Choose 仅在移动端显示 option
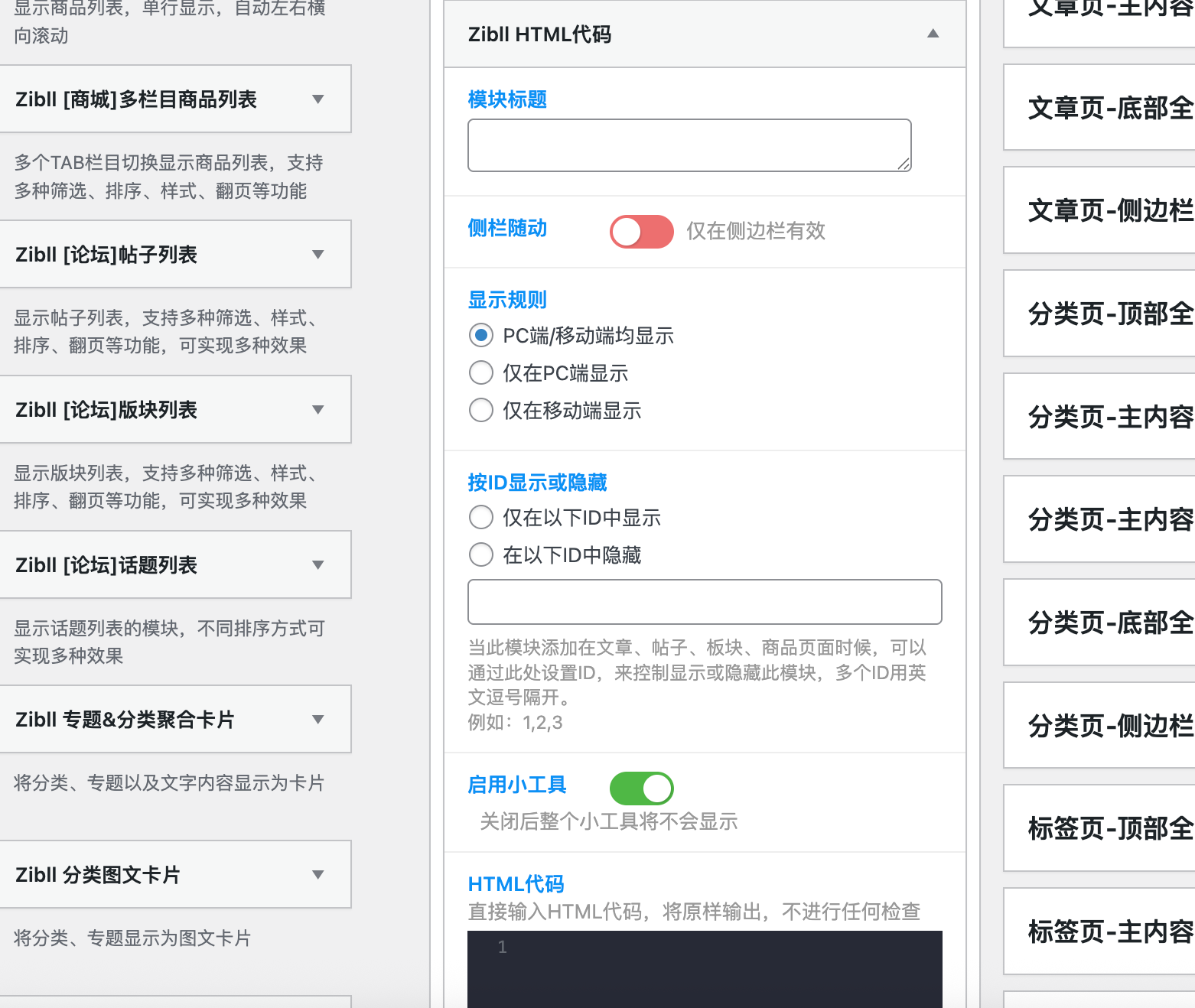 [480, 410]
